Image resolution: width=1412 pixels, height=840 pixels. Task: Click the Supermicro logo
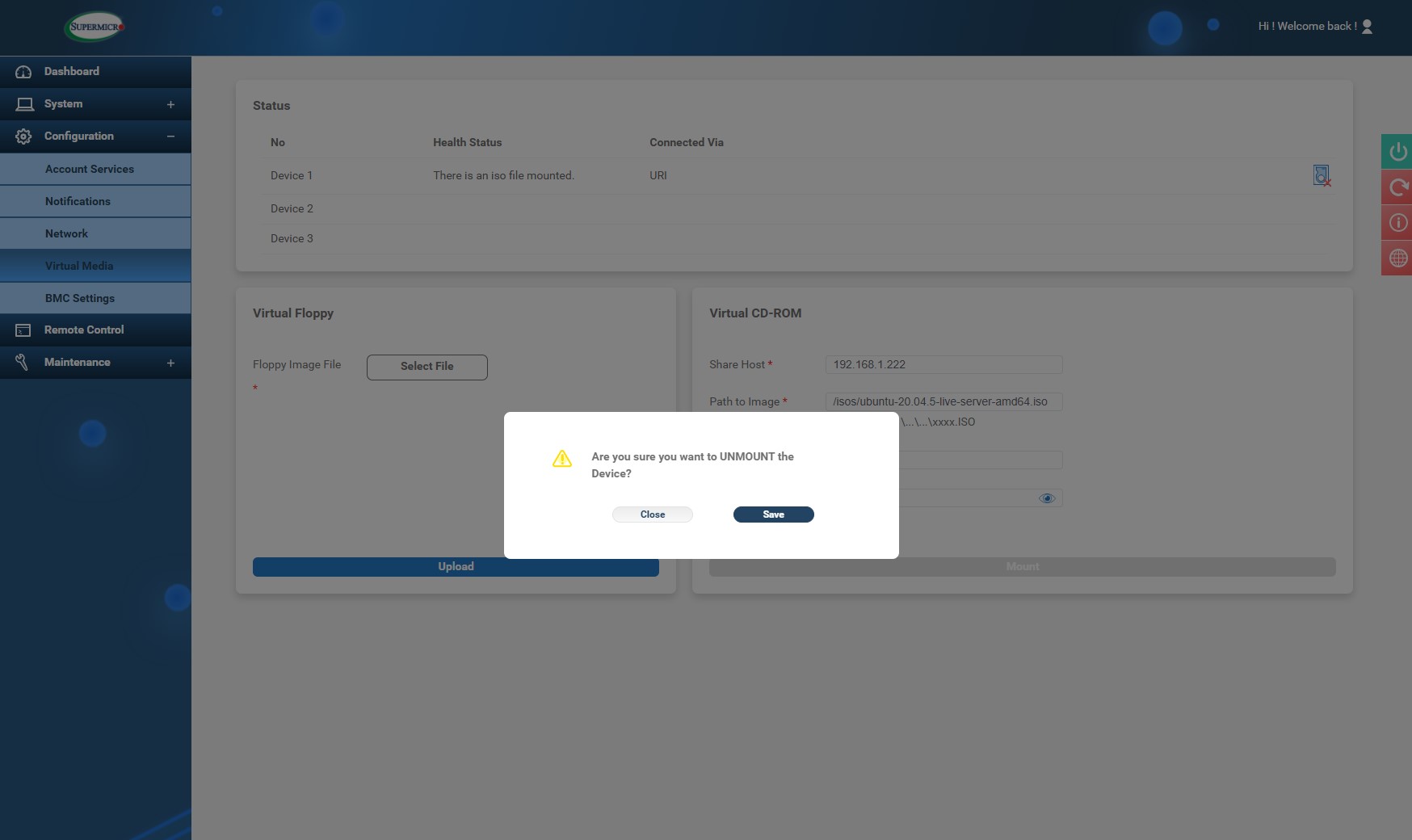click(95, 27)
